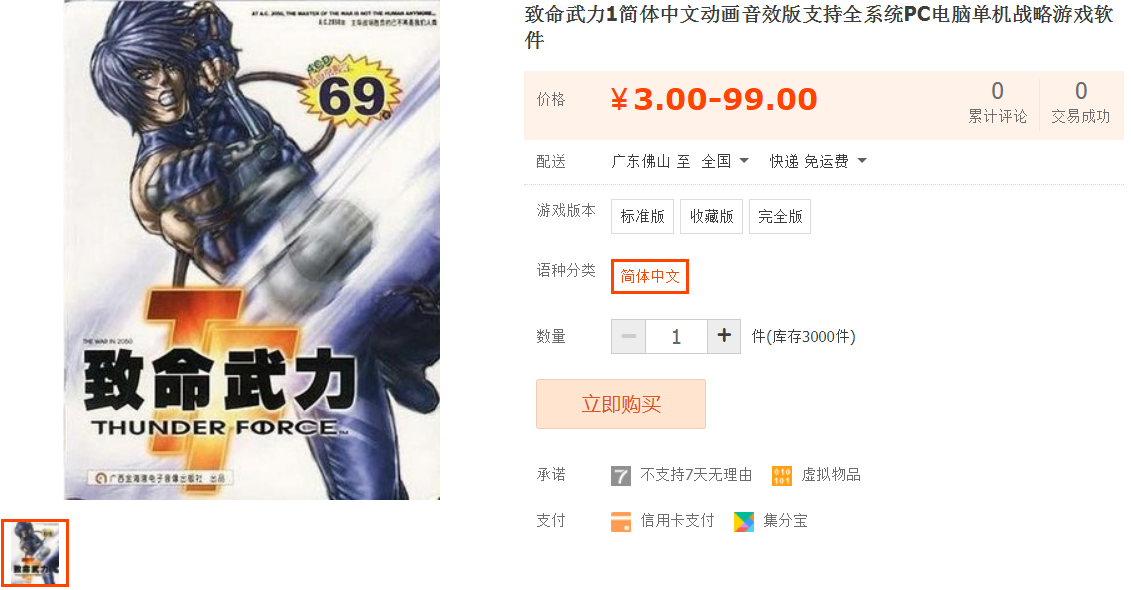Select the 收藏版 game version option

711,216
